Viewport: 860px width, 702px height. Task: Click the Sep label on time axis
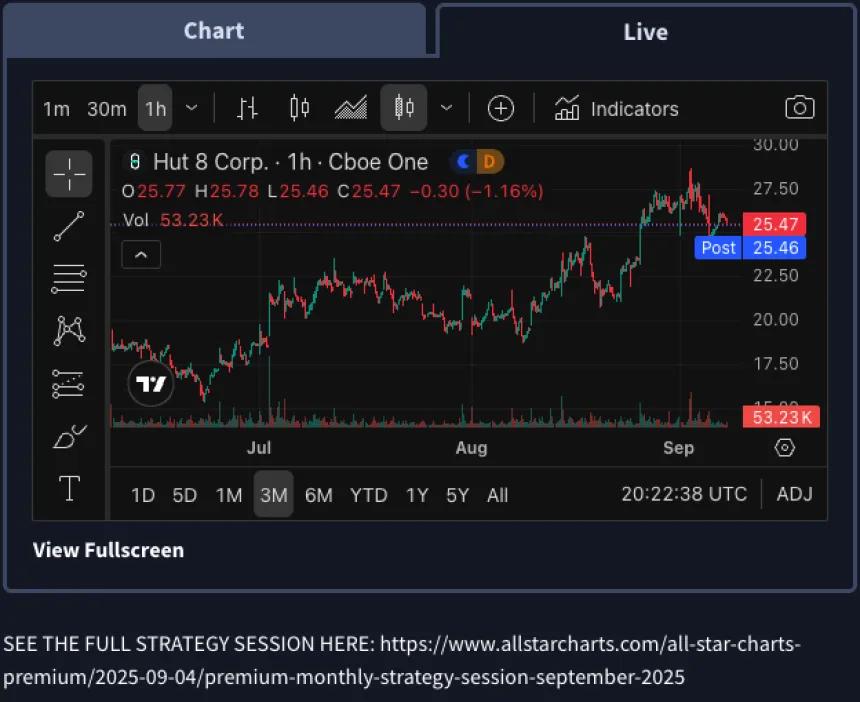[x=678, y=448]
